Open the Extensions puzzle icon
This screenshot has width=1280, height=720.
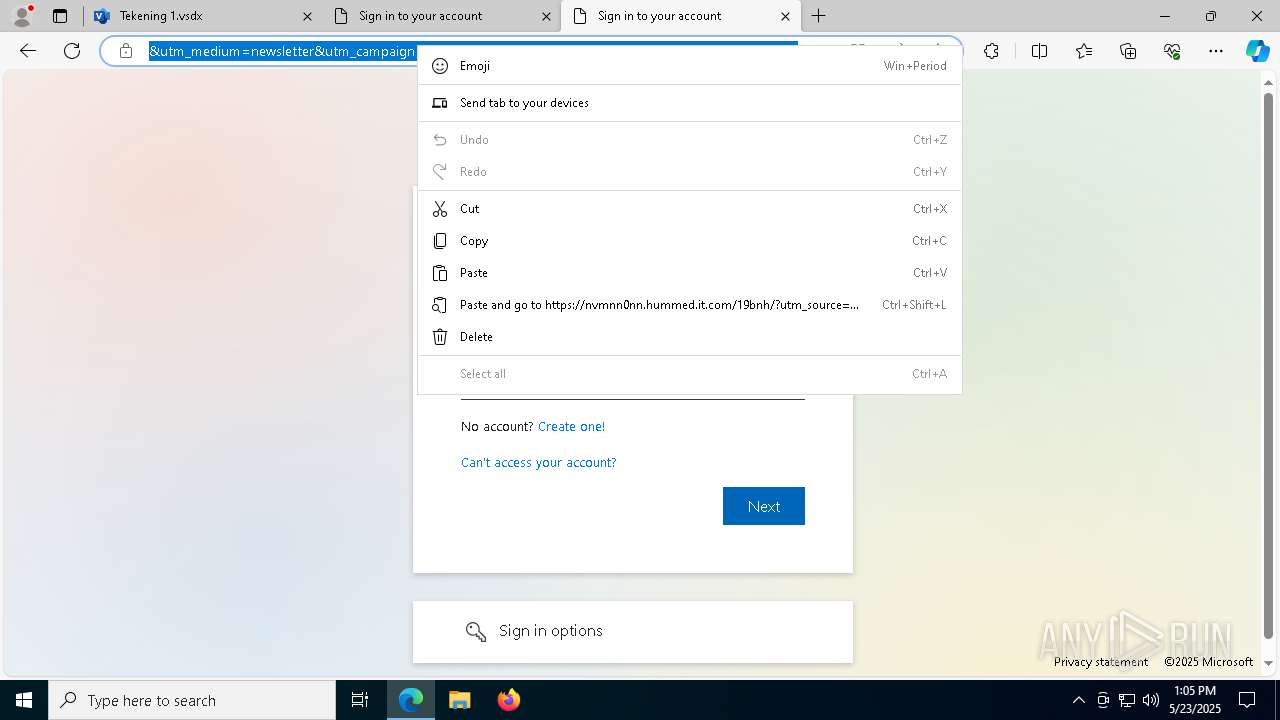(x=991, y=51)
